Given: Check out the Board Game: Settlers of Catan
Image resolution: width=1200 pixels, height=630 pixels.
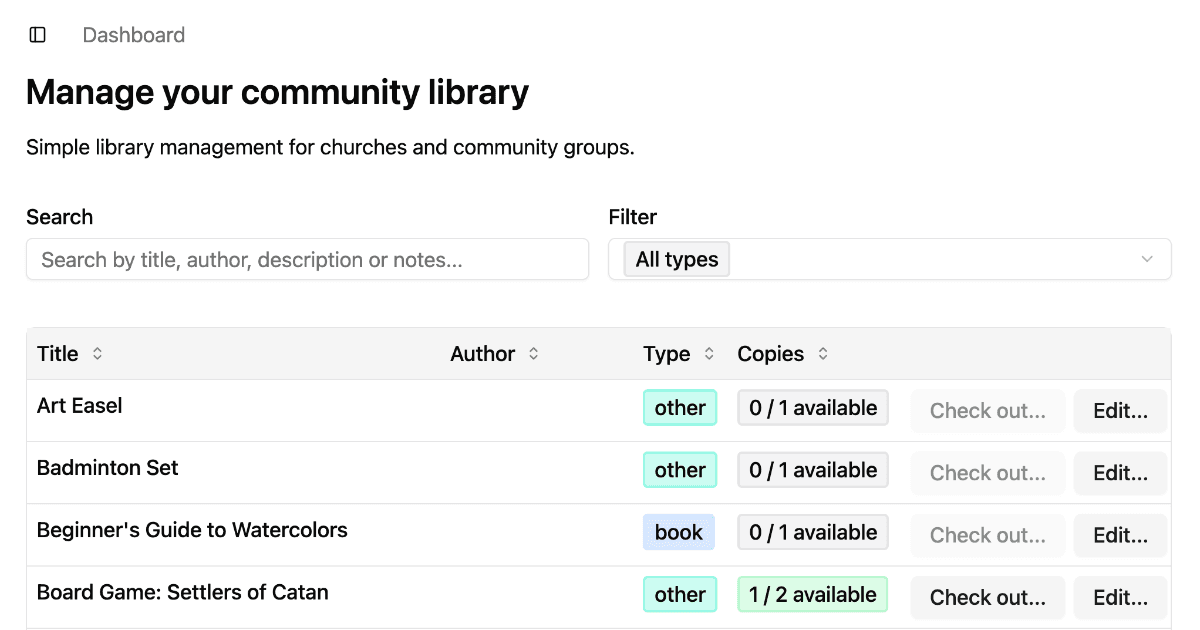Looking at the screenshot, I should point(987,597).
